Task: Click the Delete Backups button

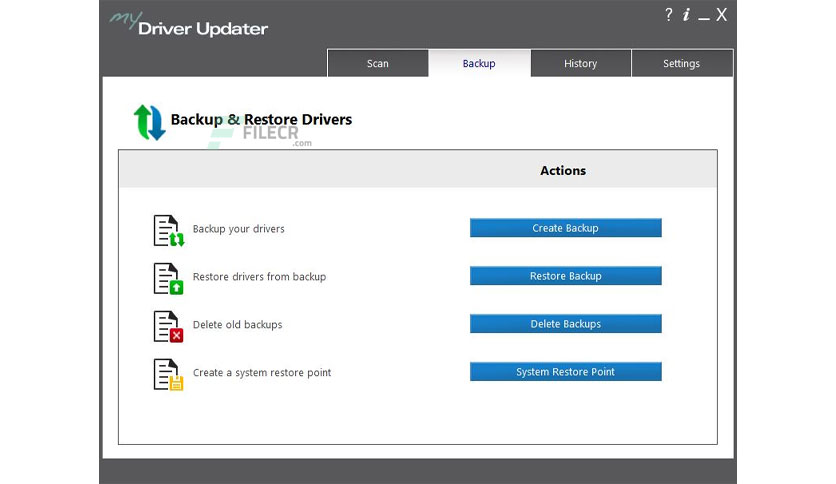Action: point(566,324)
